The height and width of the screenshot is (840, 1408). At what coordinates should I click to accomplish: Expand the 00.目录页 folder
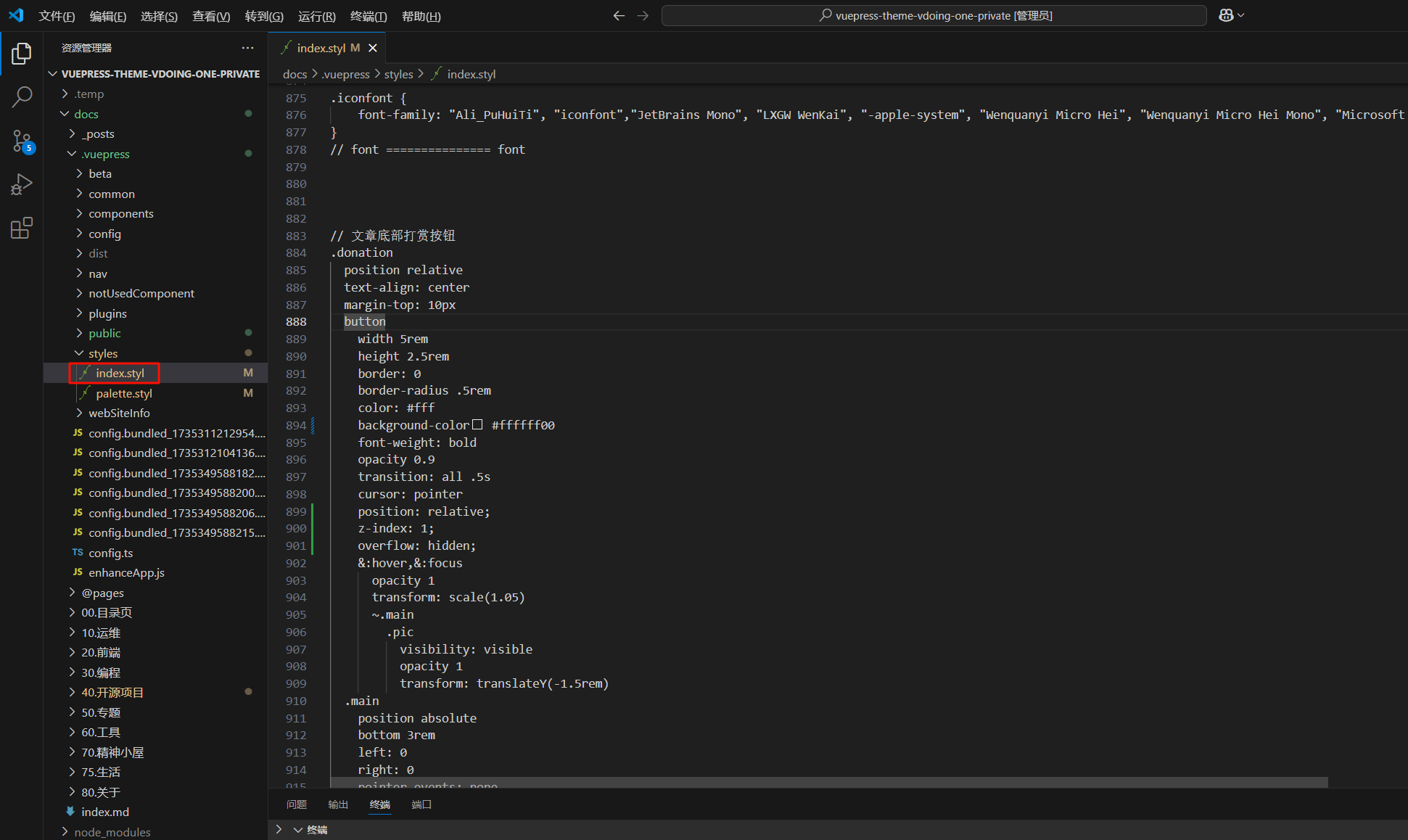click(107, 612)
